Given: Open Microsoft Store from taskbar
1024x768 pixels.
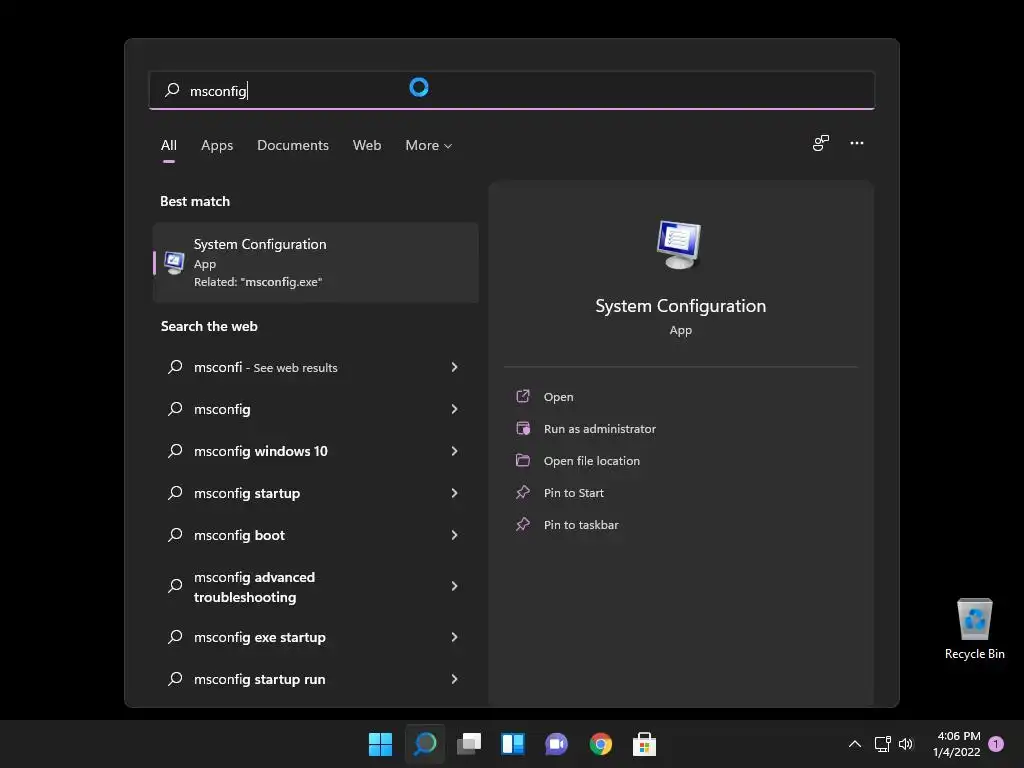Looking at the screenshot, I should pyautogui.click(x=644, y=744).
